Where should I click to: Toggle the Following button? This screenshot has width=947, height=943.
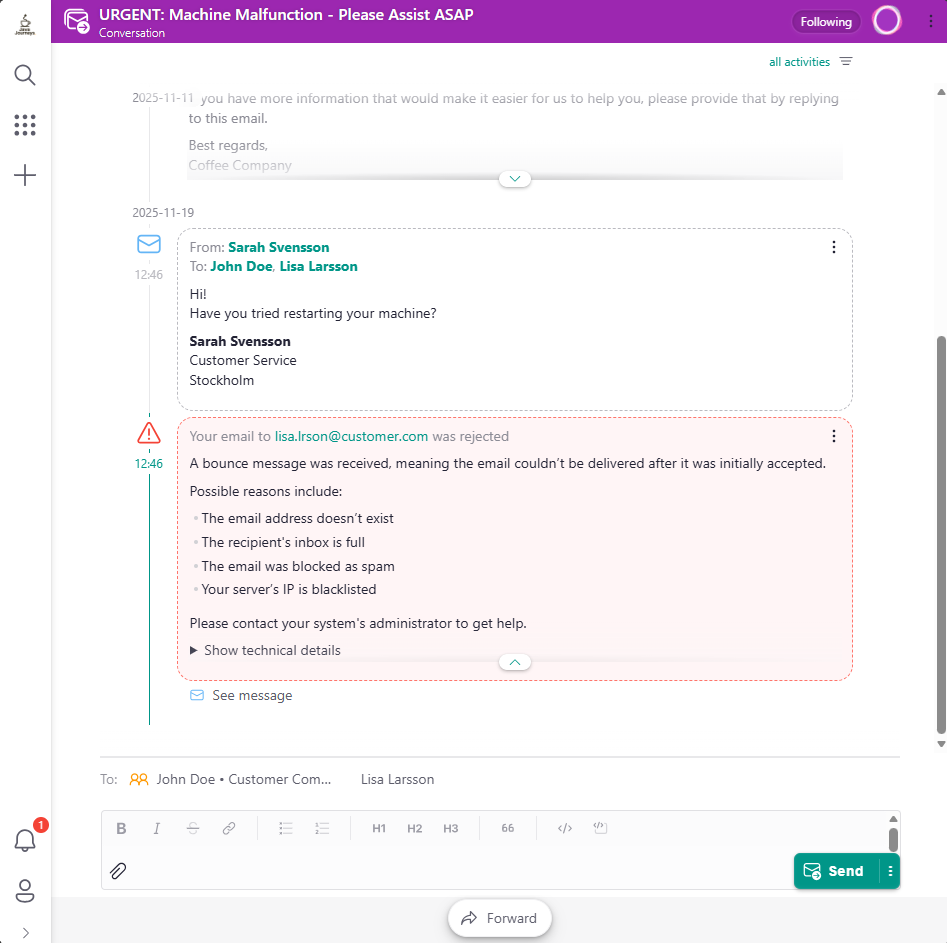coord(825,21)
